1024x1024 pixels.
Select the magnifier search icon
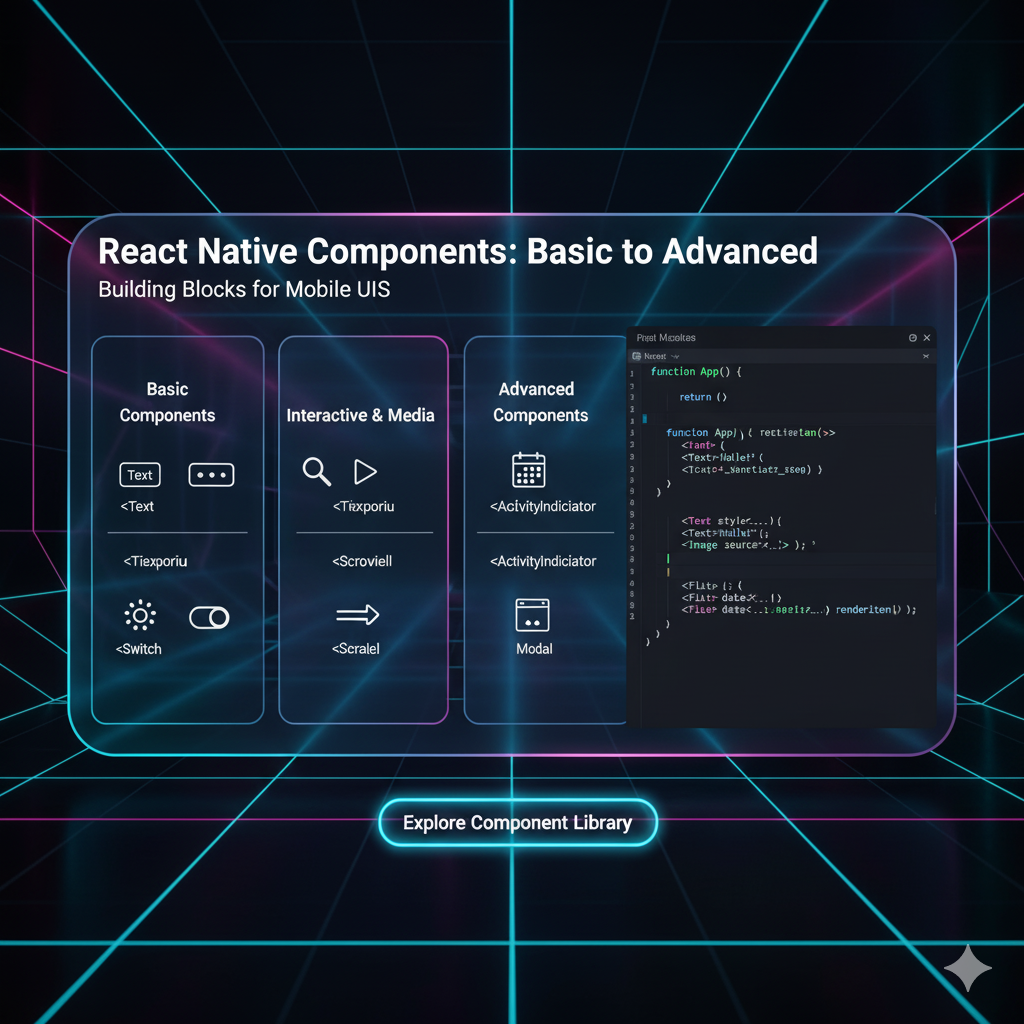[316, 471]
